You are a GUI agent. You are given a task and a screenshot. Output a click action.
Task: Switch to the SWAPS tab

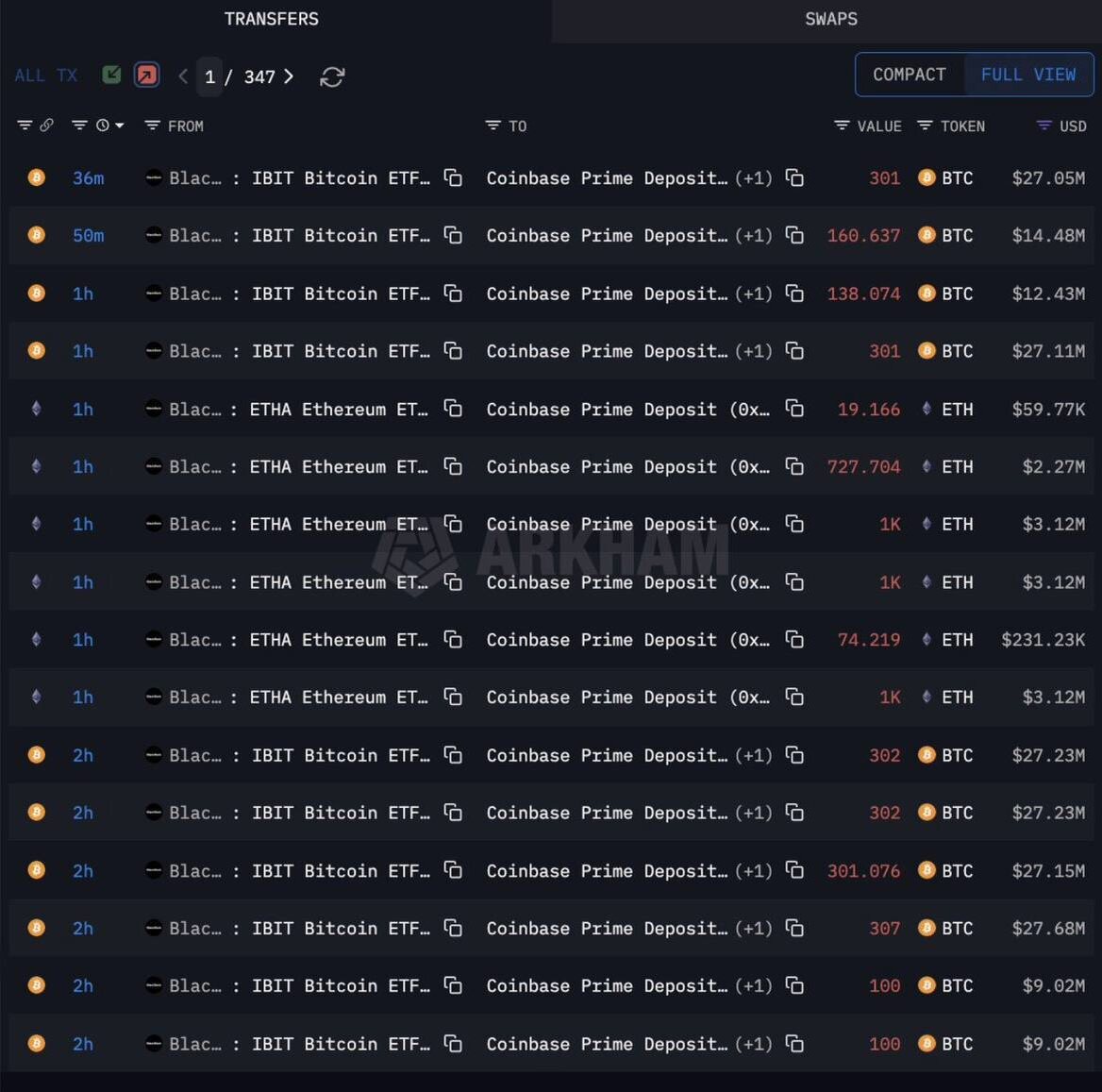tap(830, 19)
